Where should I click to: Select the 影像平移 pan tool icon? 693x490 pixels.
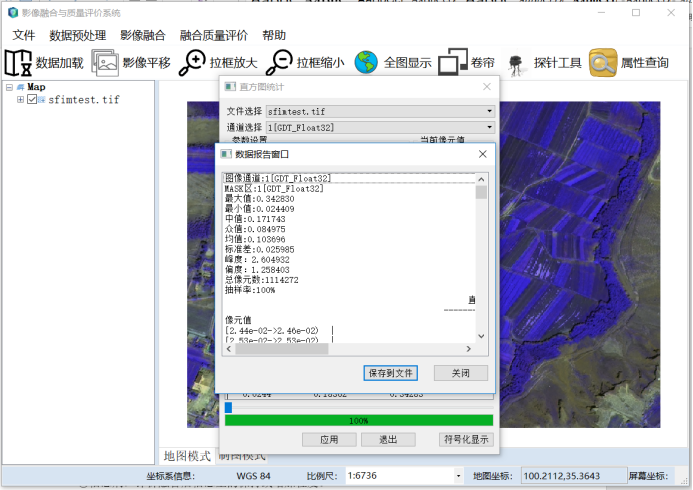(x=105, y=63)
